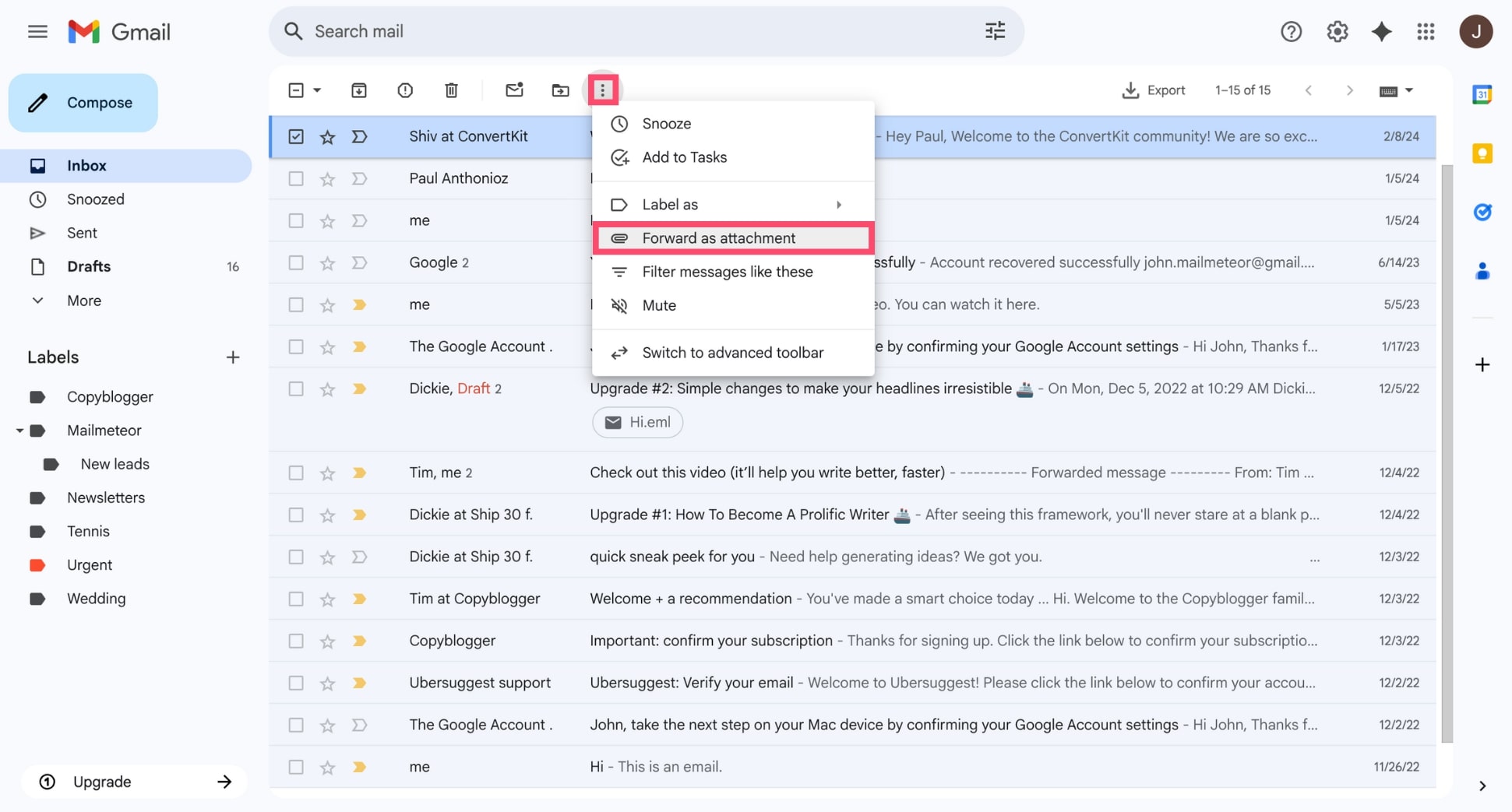Open Google Keep side panel icon
Viewport: 1512px width, 812px height.
click(x=1482, y=153)
